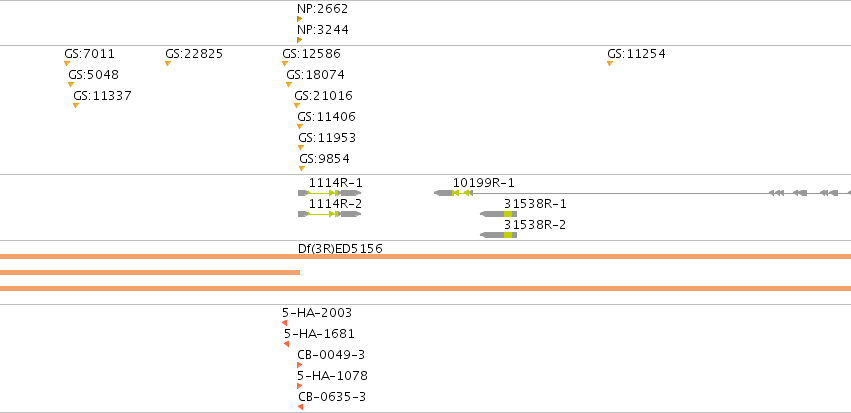This screenshot has width=851, height=413.
Task: Select the 31538R-2 transcript label
Action: [535, 225]
